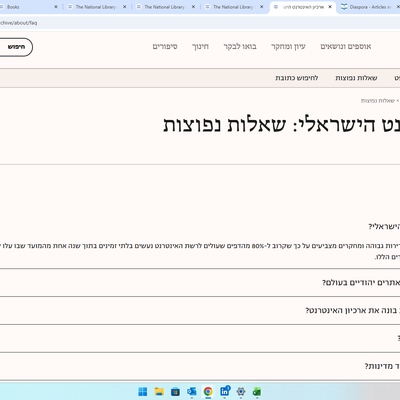
Task: Open the green Excel taskbar icon
Action: click(257, 392)
